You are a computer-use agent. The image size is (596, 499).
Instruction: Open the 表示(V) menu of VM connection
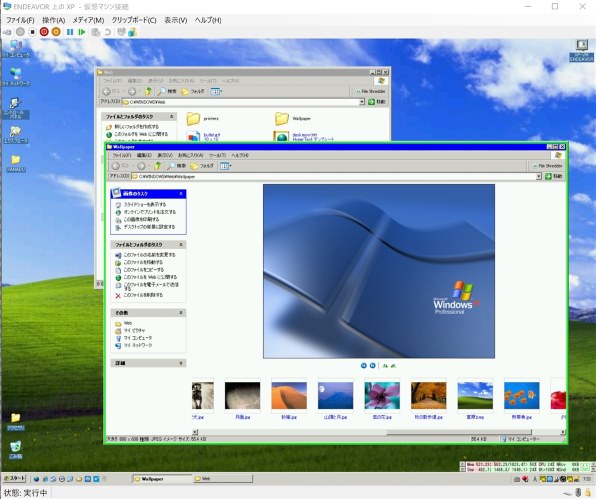coord(176,20)
